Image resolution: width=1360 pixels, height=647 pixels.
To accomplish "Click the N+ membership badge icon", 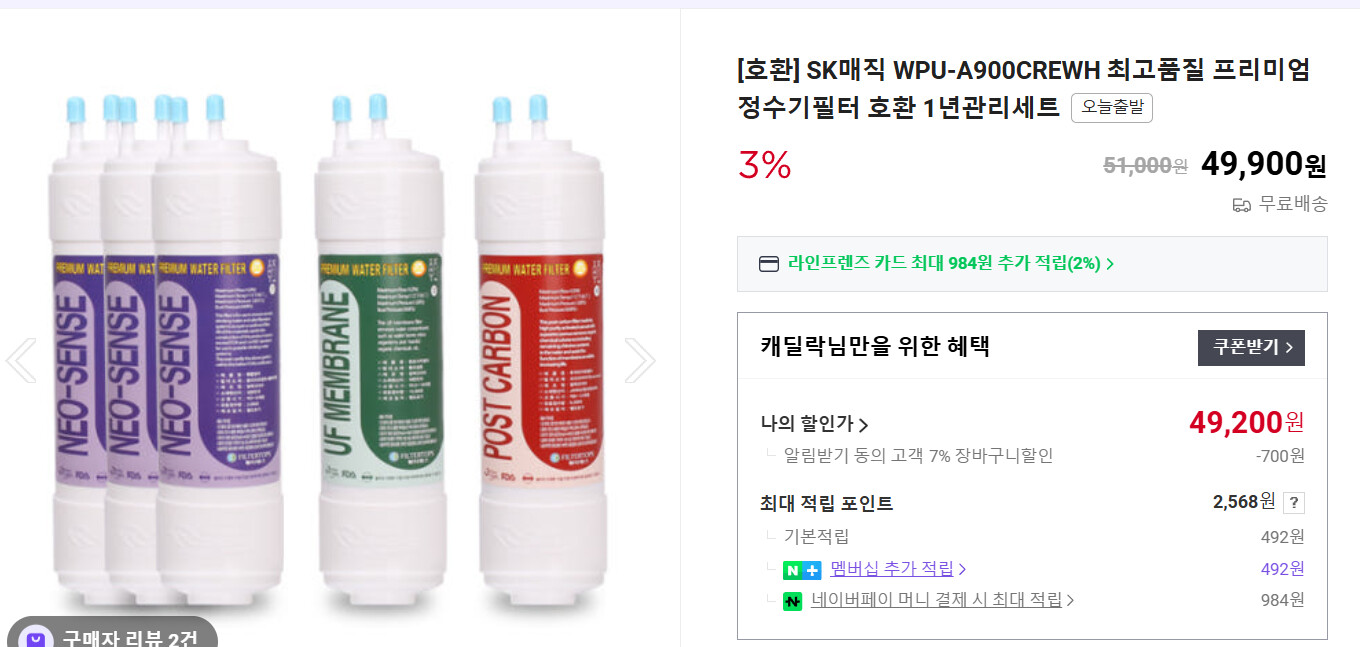I will click(802, 570).
